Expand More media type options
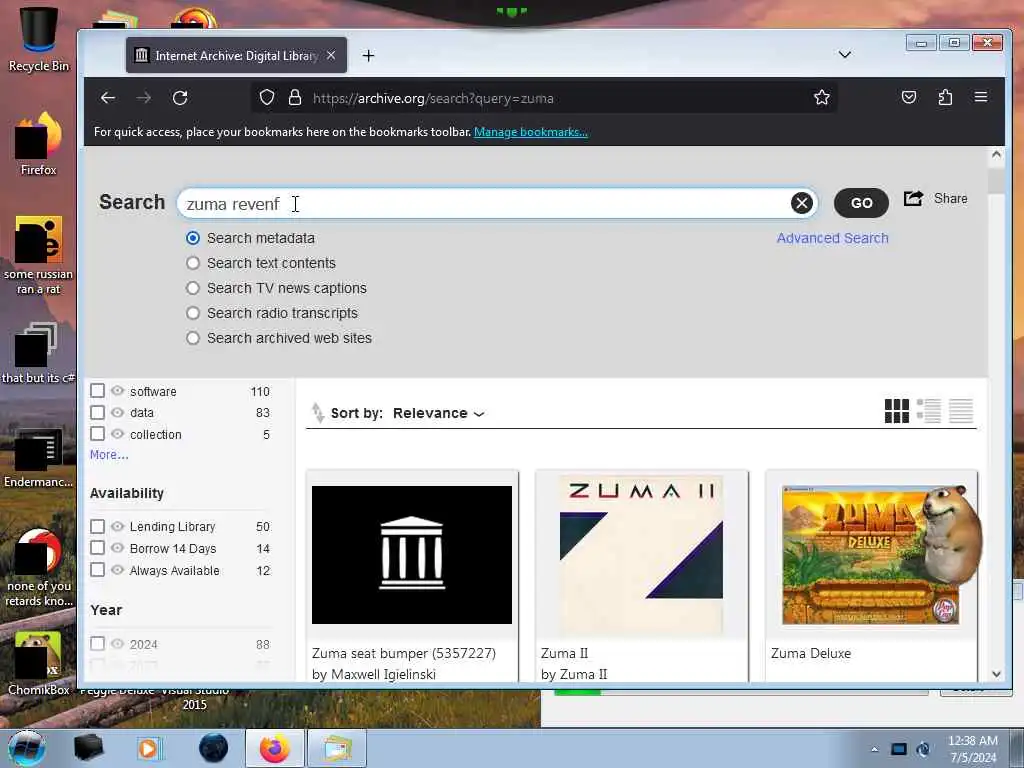1024x768 pixels. tap(109, 455)
